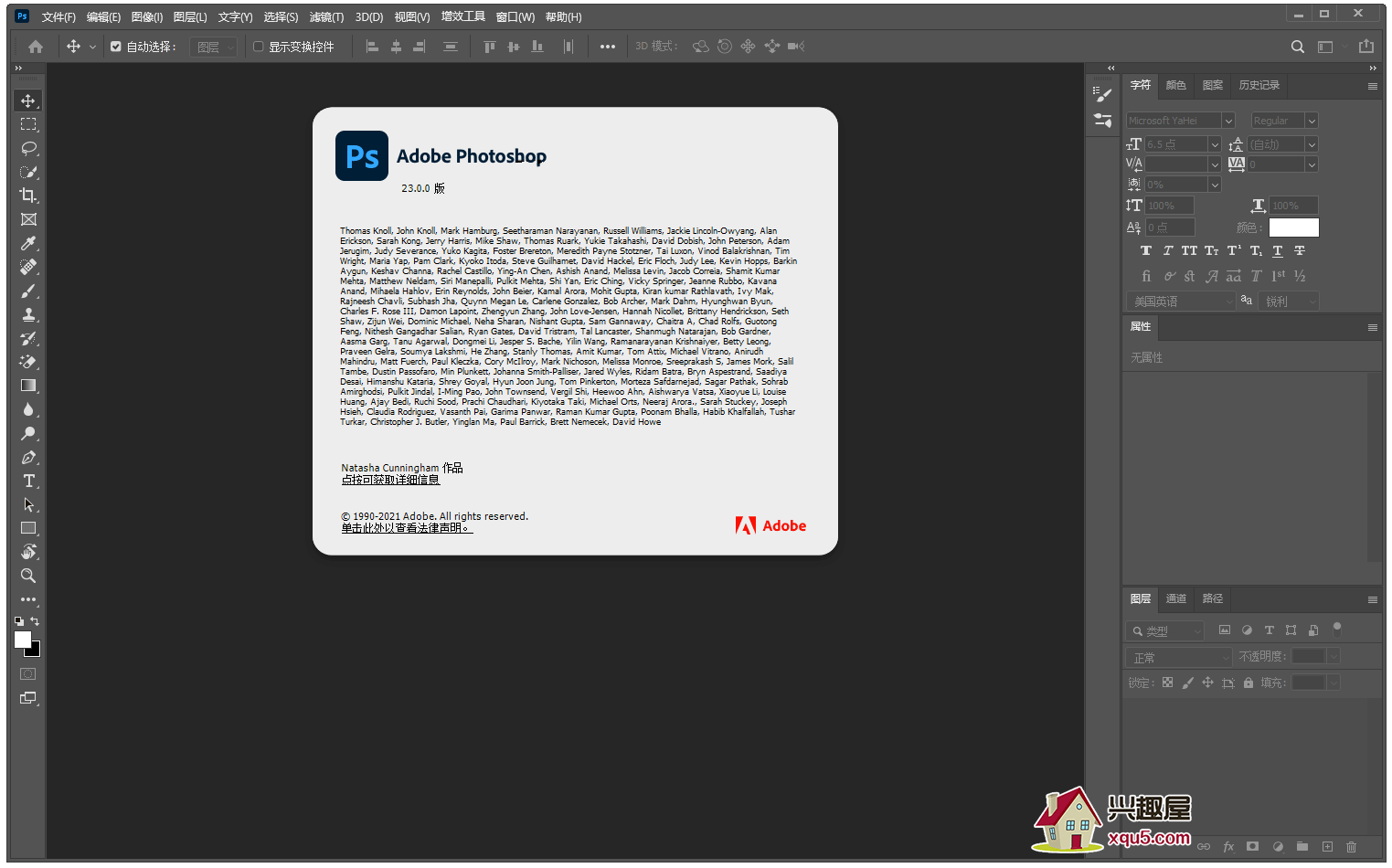
Task: Select the Frame tool
Action: (28, 219)
